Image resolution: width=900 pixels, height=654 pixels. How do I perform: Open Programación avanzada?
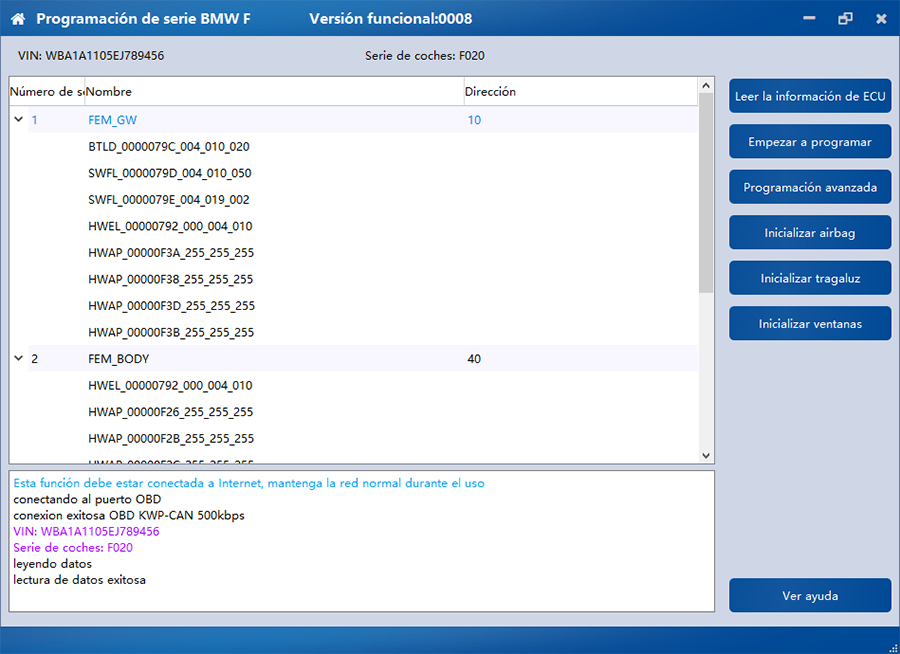pyautogui.click(x=810, y=187)
